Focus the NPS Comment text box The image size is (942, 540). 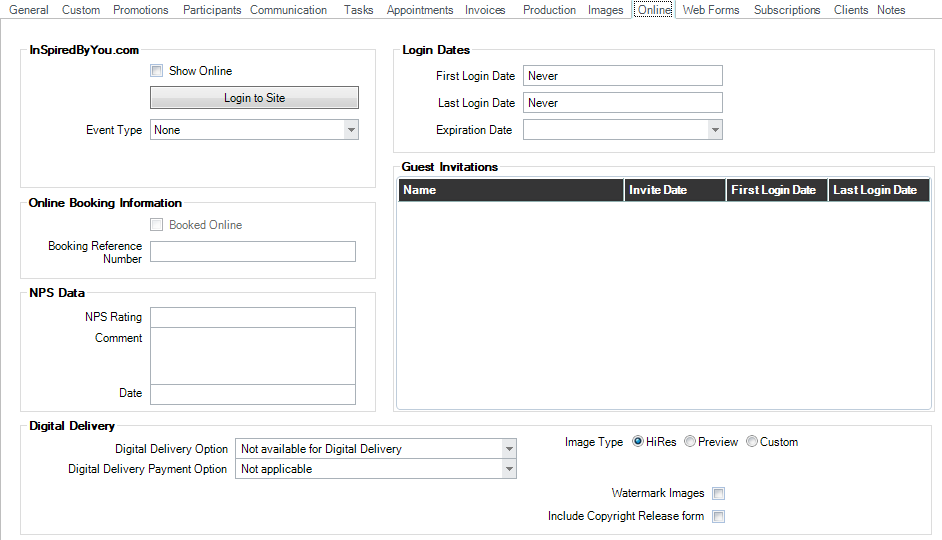click(253, 356)
